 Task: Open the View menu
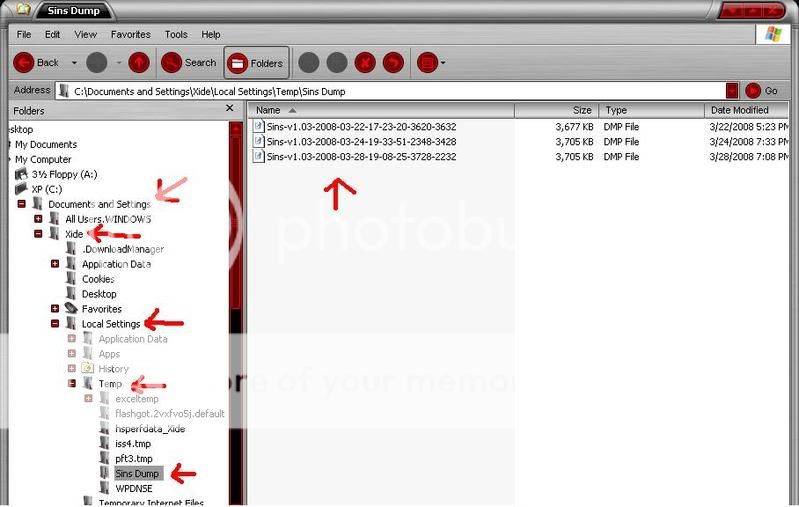pyautogui.click(x=85, y=35)
